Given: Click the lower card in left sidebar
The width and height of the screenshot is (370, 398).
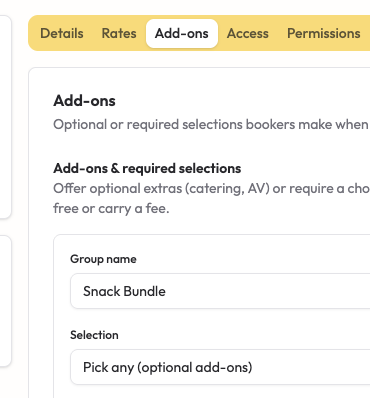Looking at the screenshot, I should click(x=5, y=301).
